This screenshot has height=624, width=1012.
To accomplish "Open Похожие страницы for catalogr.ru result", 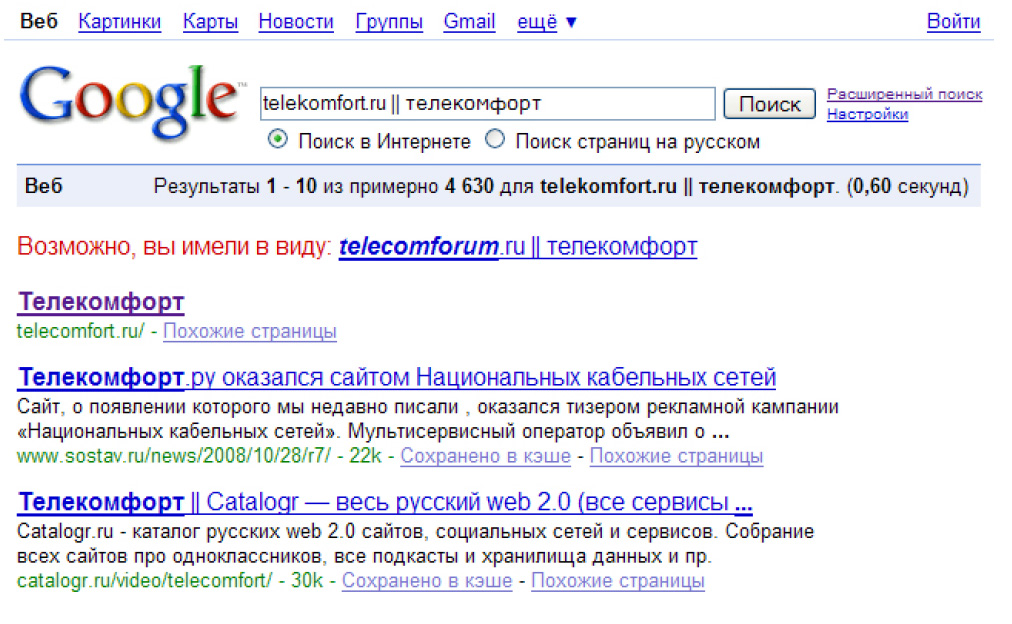I will coord(618,581).
